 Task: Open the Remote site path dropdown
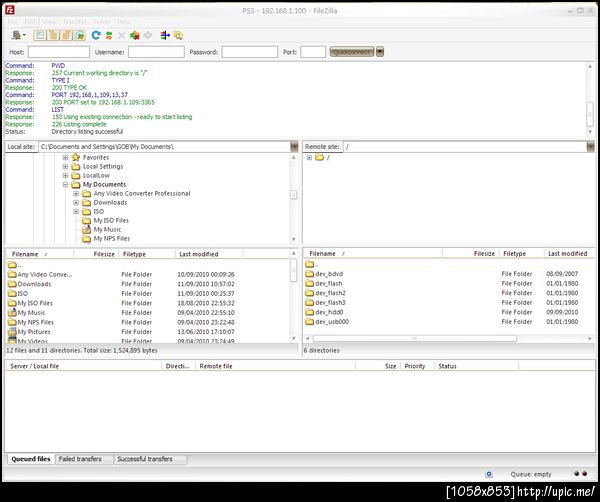[590, 147]
